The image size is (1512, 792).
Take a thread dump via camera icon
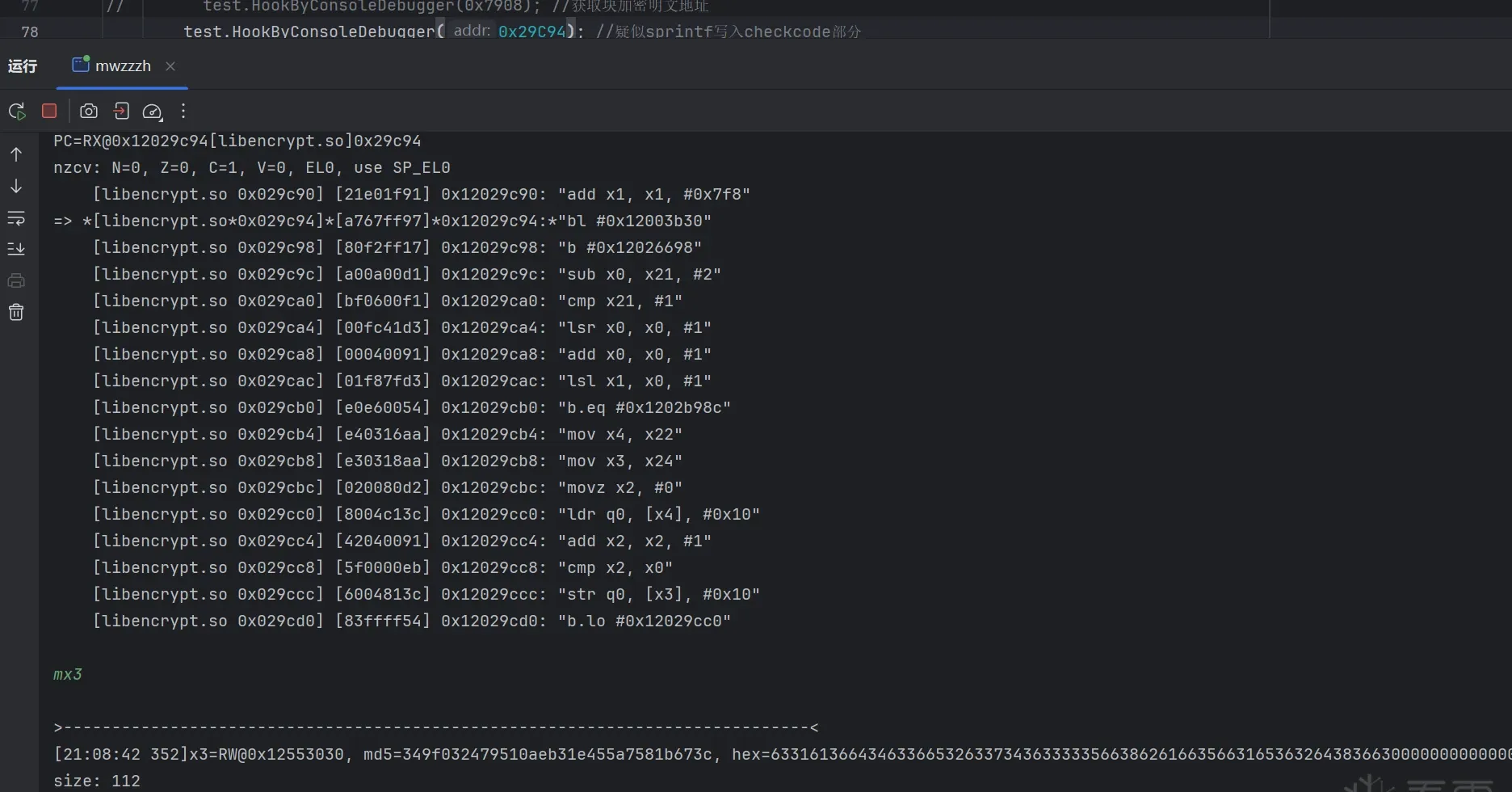pos(89,111)
